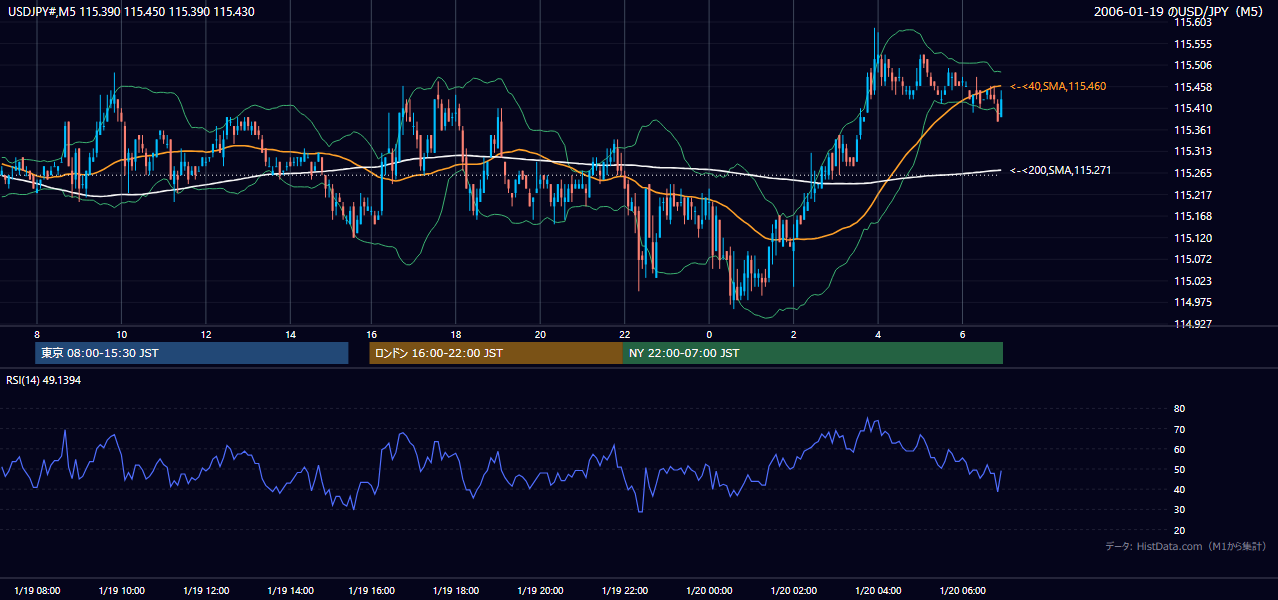Select the NY 22:00-07:00 JST session bar
The width and height of the screenshot is (1278, 600).
point(813,353)
